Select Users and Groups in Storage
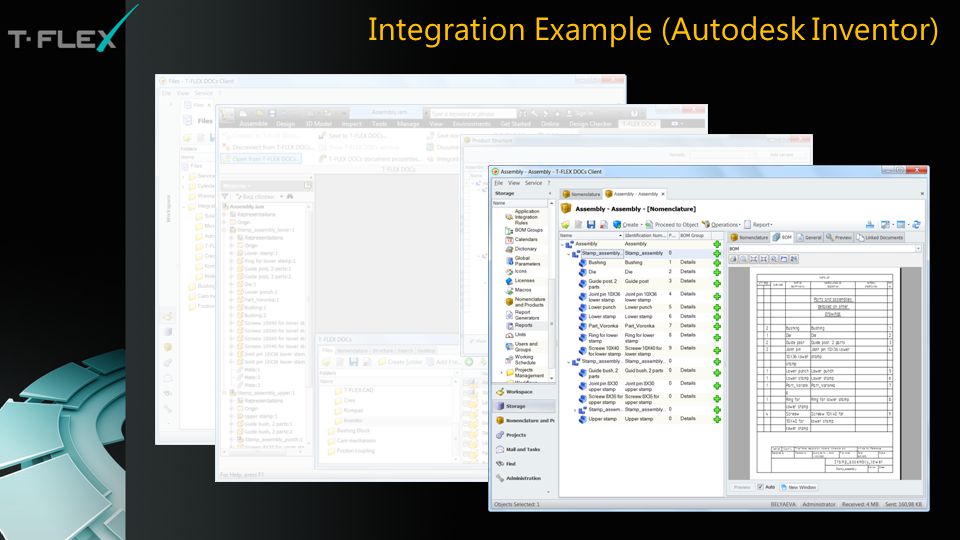 point(522,347)
